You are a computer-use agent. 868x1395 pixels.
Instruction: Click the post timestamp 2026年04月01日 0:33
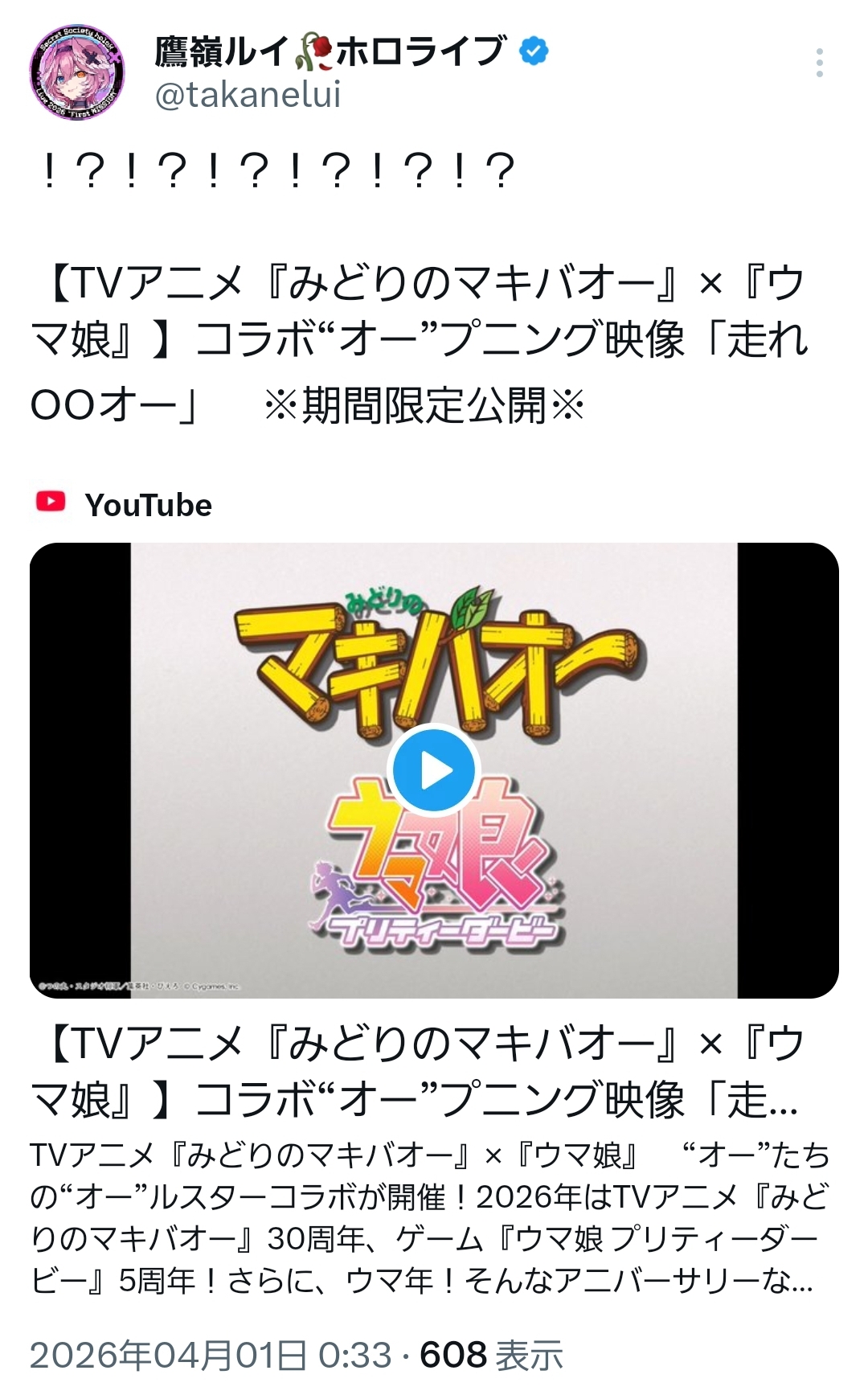(x=211, y=1355)
